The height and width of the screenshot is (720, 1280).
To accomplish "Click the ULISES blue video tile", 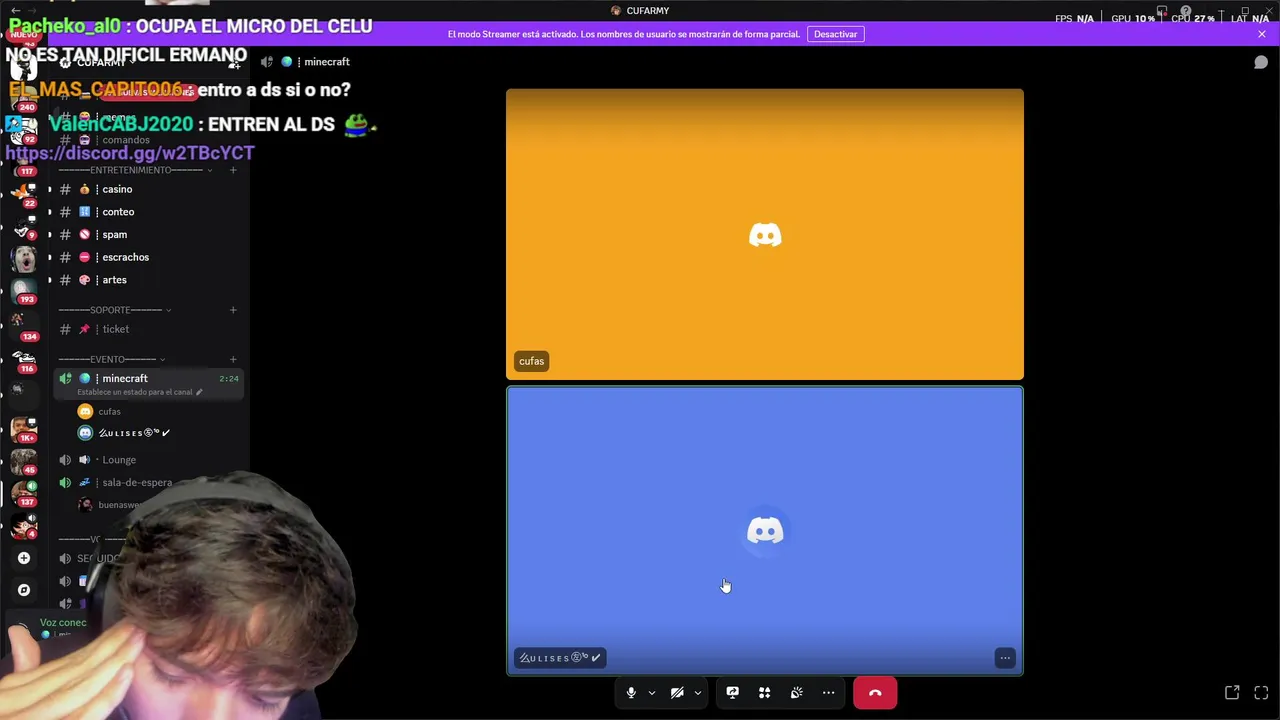I will pos(765,531).
